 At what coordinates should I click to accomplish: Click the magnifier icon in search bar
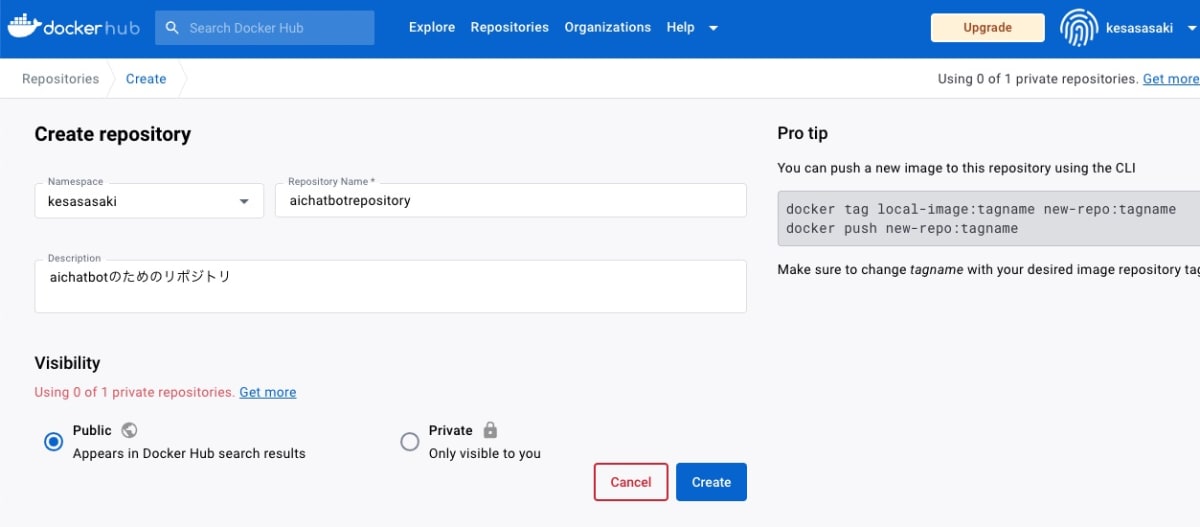tap(173, 28)
